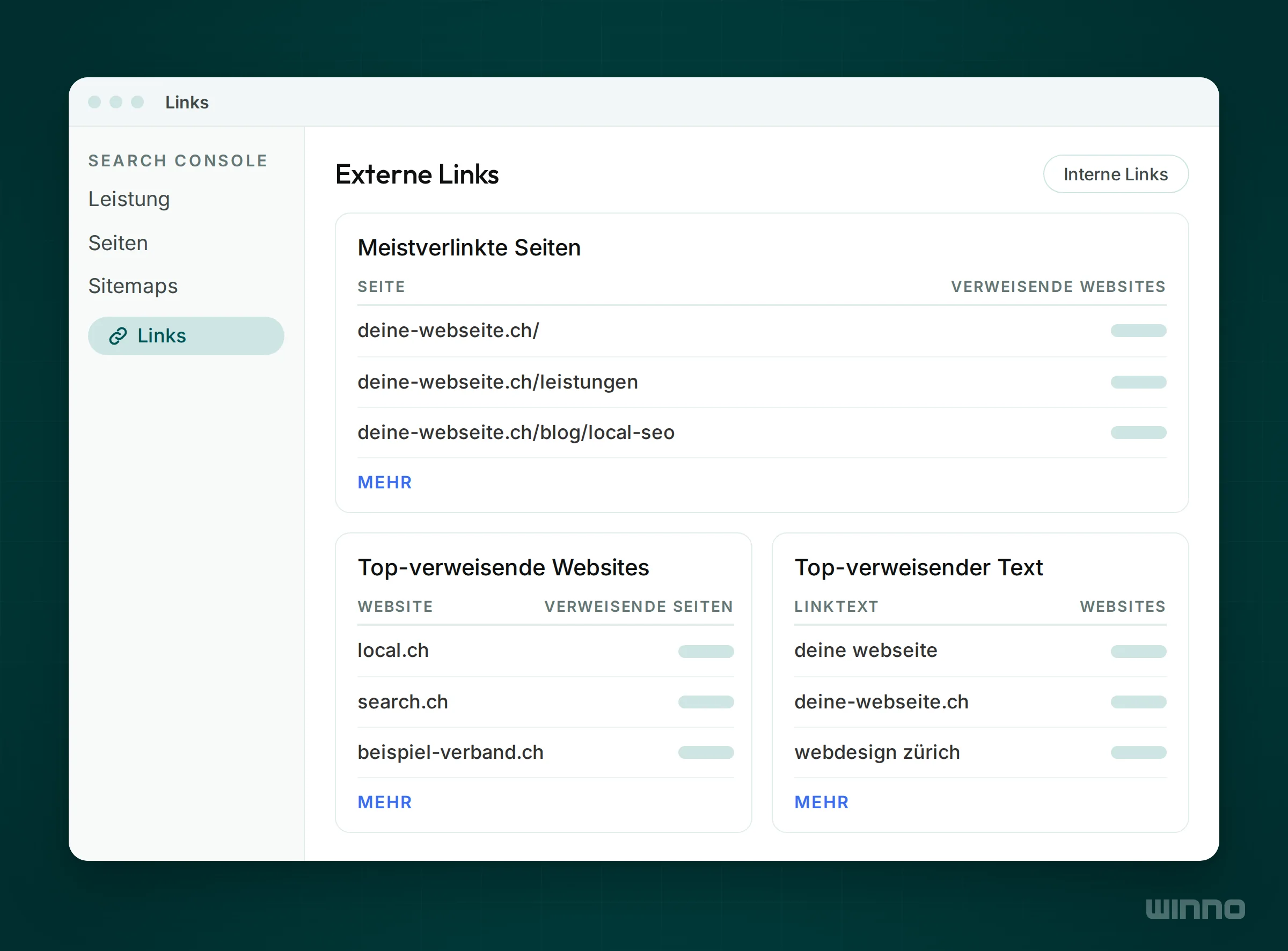Click MEHR under Meistverlinkte Seiten
Image resolution: width=1288 pixels, height=951 pixels.
pos(384,482)
